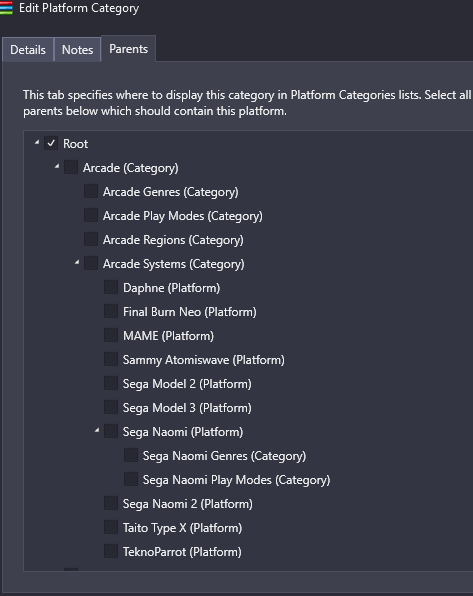Viewport: 473px width, 596px height.
Task: Check the Arcade (Category) checkbox
Action: (71, 167)
